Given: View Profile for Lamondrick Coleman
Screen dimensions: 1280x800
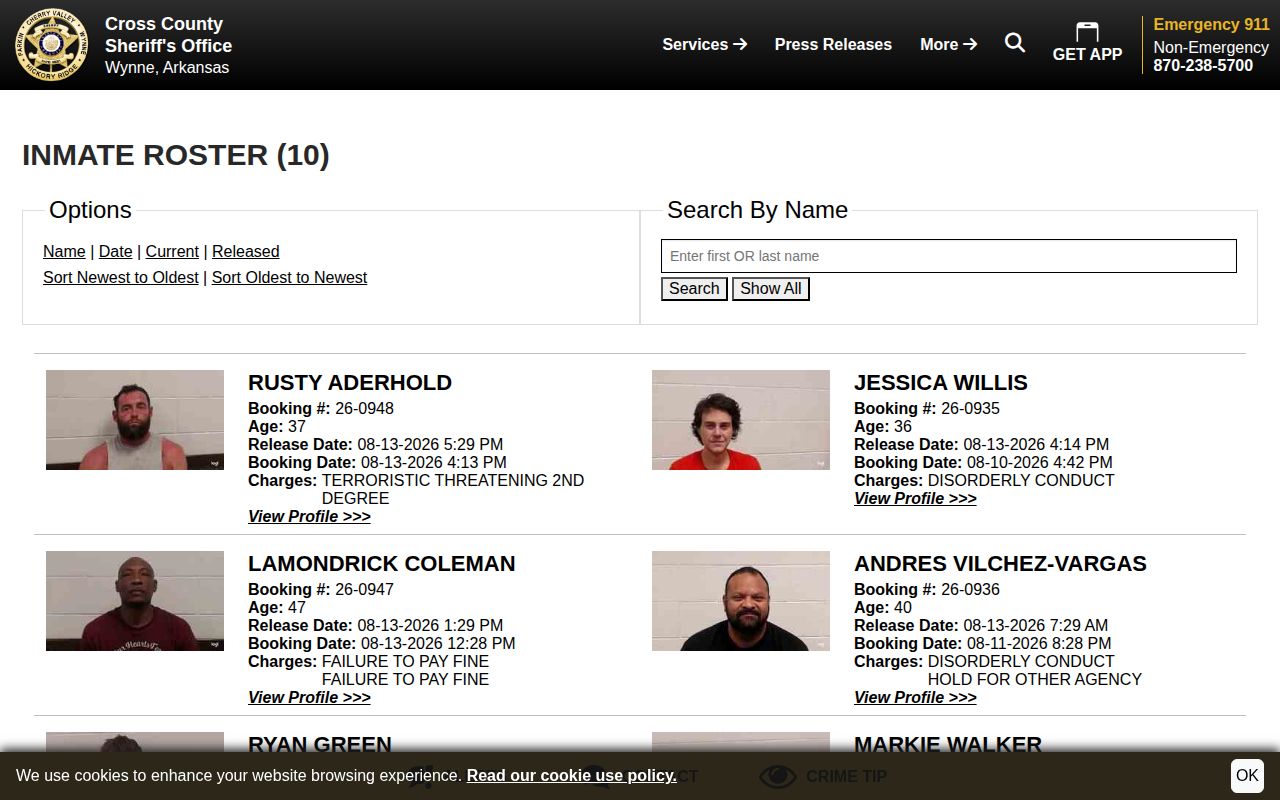Looking at the screenshot, I should click(309, 698).
